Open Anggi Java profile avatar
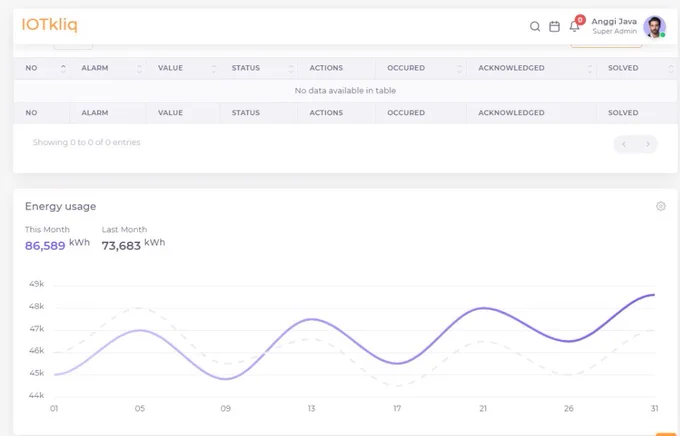Screen dimensions: 680x436 tap(654, 27)
